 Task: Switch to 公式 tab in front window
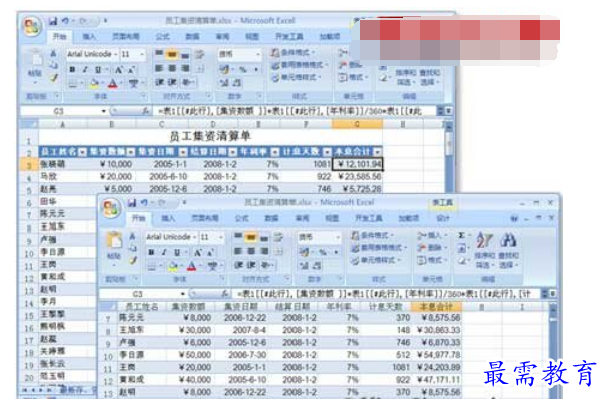pos(242,218)
